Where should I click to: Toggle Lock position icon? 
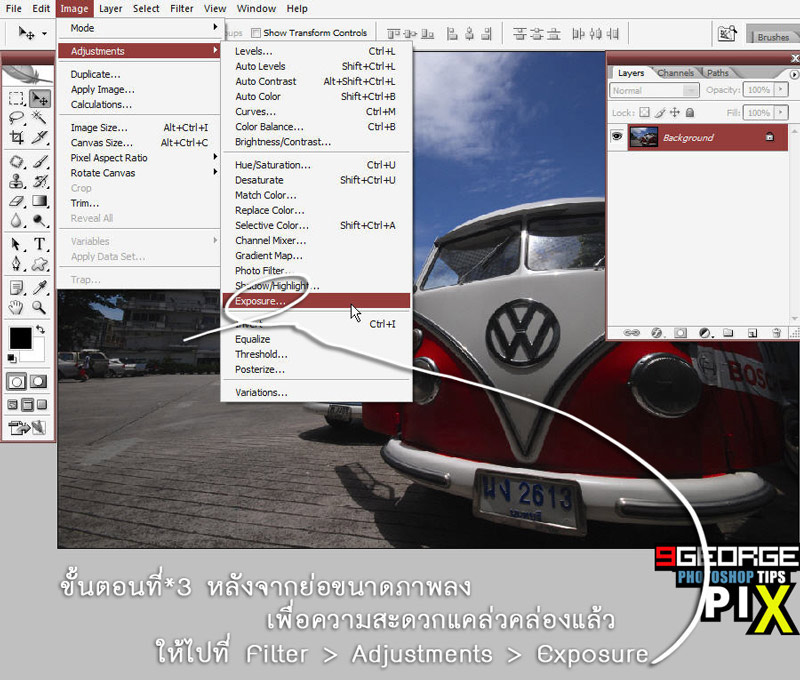pos(674,112)
